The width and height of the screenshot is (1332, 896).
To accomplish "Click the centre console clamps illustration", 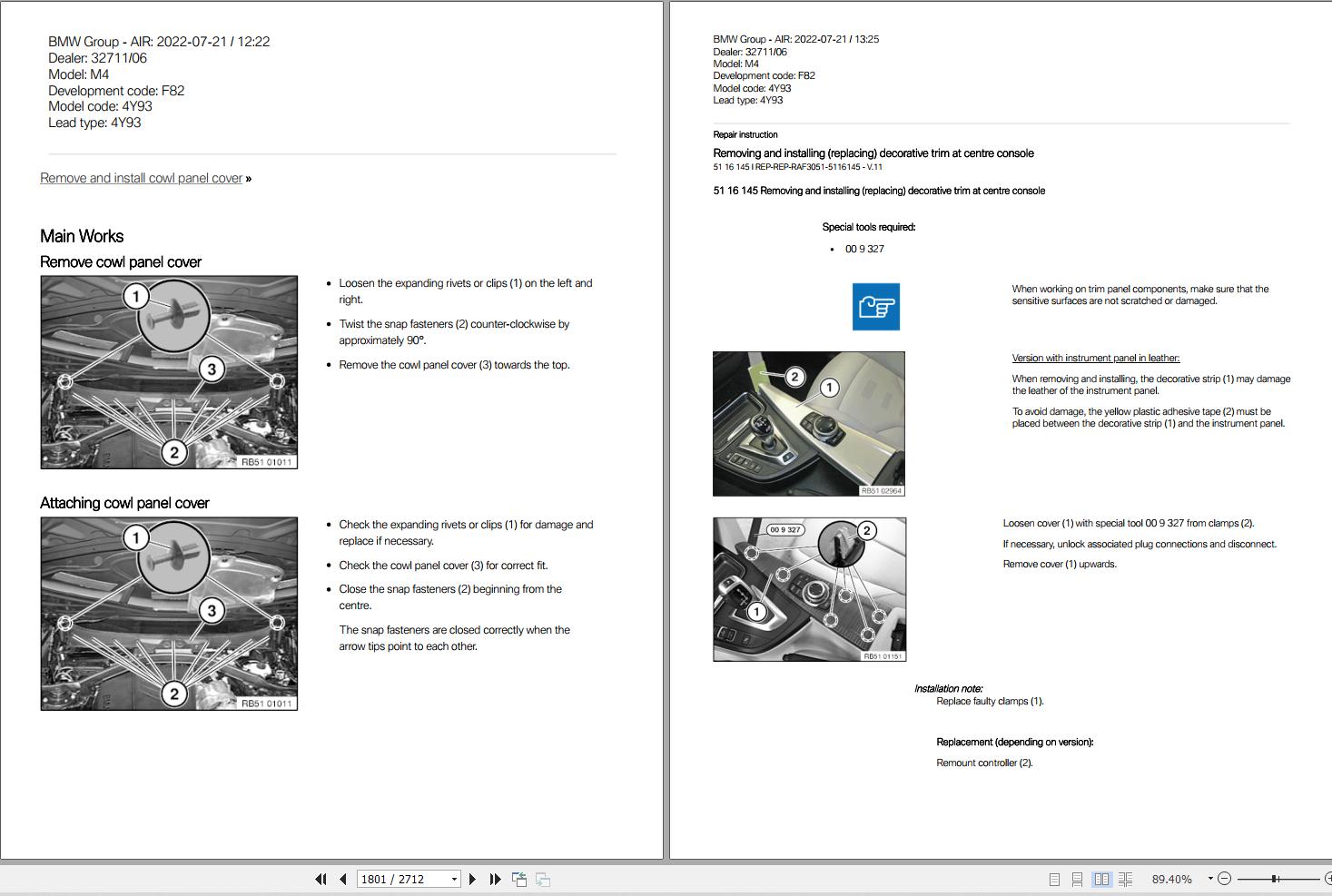I will (809, 589).
